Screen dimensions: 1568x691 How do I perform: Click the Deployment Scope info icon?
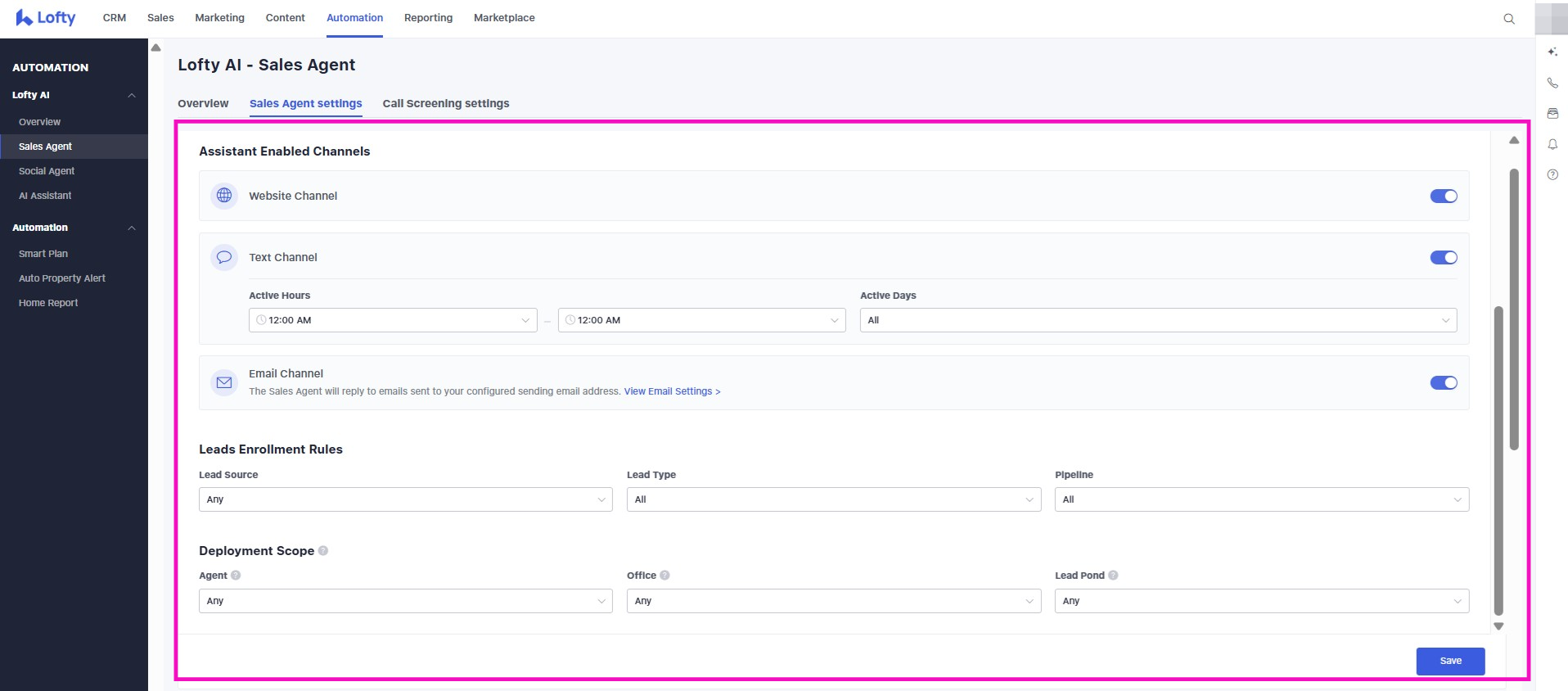tap(323, 551)
